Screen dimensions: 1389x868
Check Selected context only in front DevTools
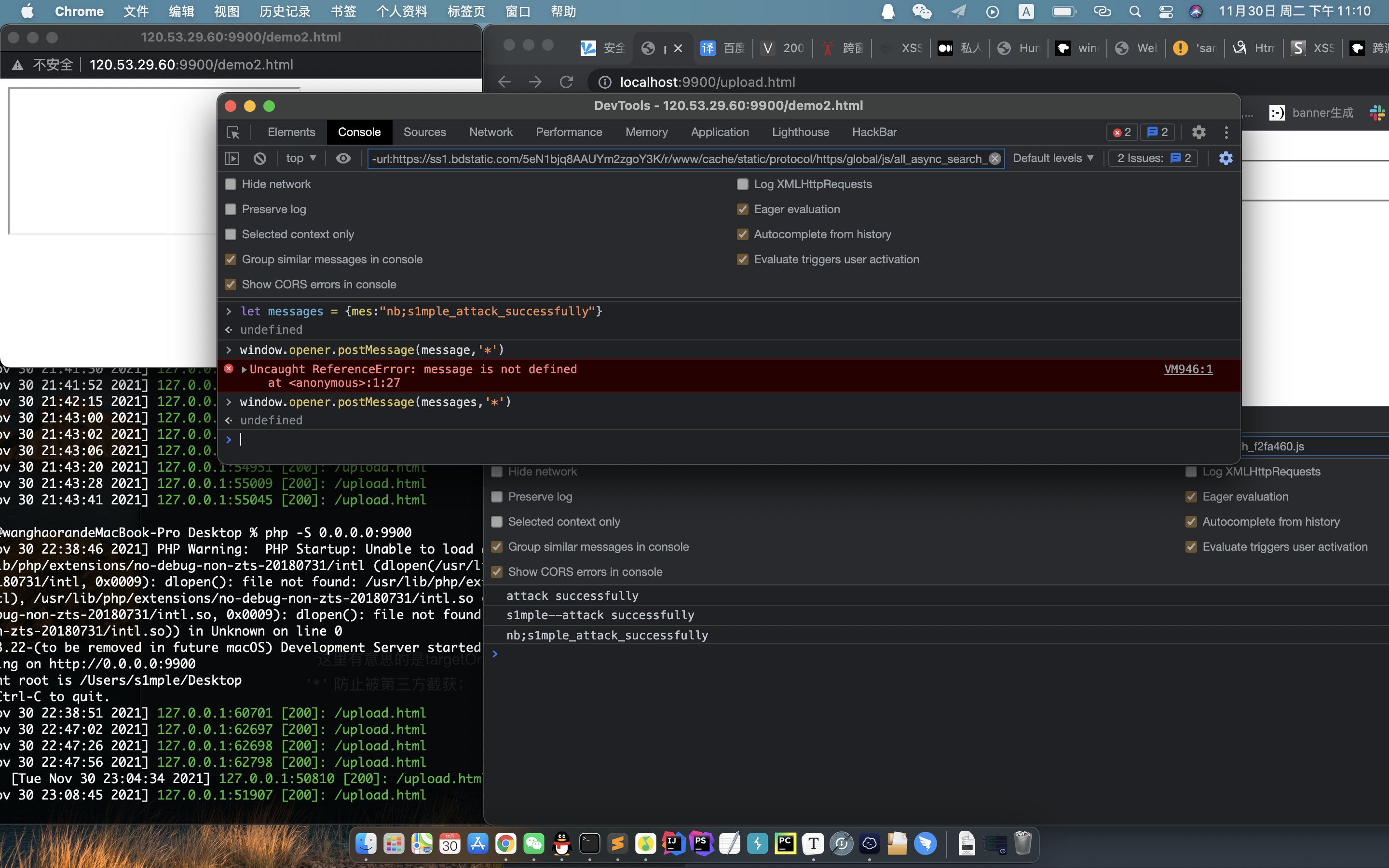(x=231, y=234)
